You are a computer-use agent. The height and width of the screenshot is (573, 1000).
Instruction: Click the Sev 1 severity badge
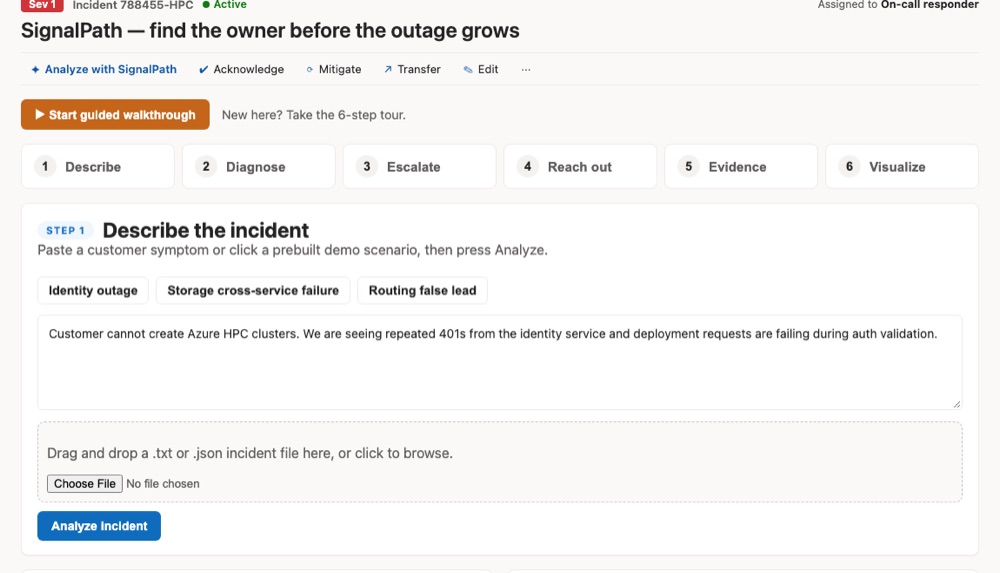coord(42,4)
